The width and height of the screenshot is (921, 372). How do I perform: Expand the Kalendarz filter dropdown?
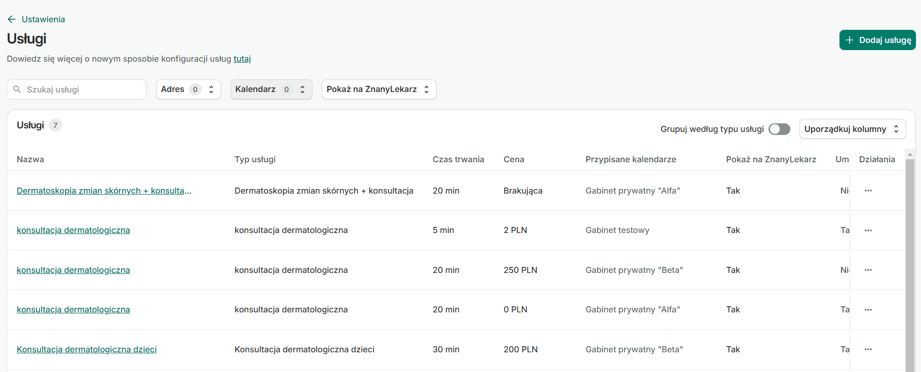click(271, 89)
